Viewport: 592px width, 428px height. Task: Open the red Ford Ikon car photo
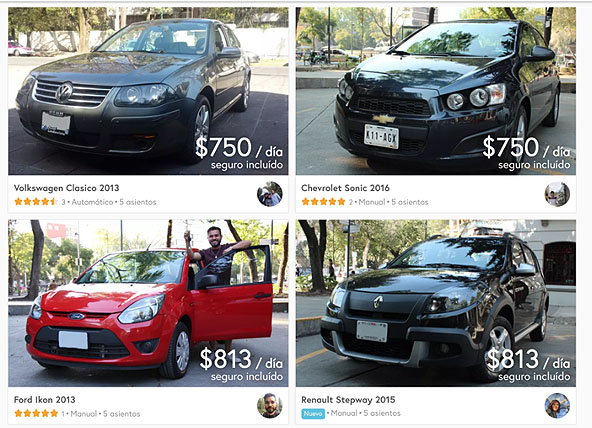click(x=148, y=303)
